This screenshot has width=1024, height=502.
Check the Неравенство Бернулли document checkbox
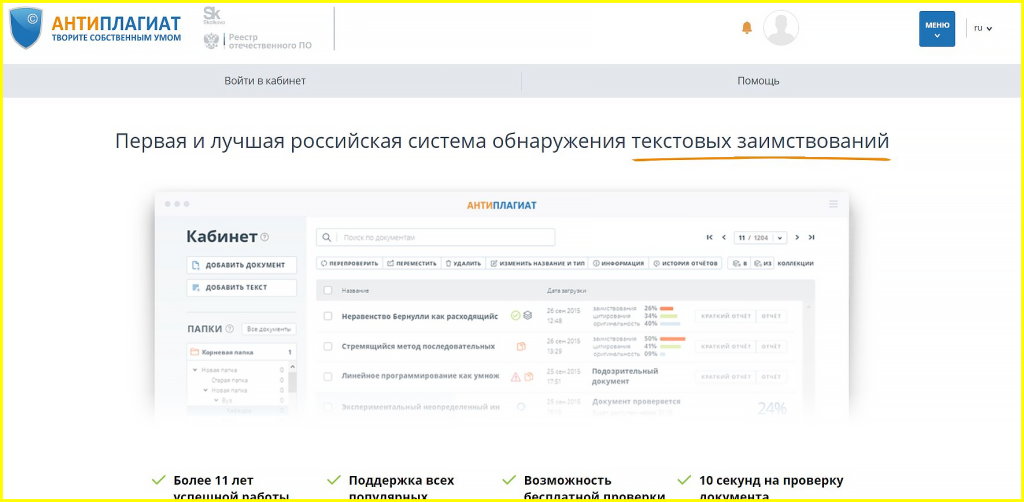point(328,316)
